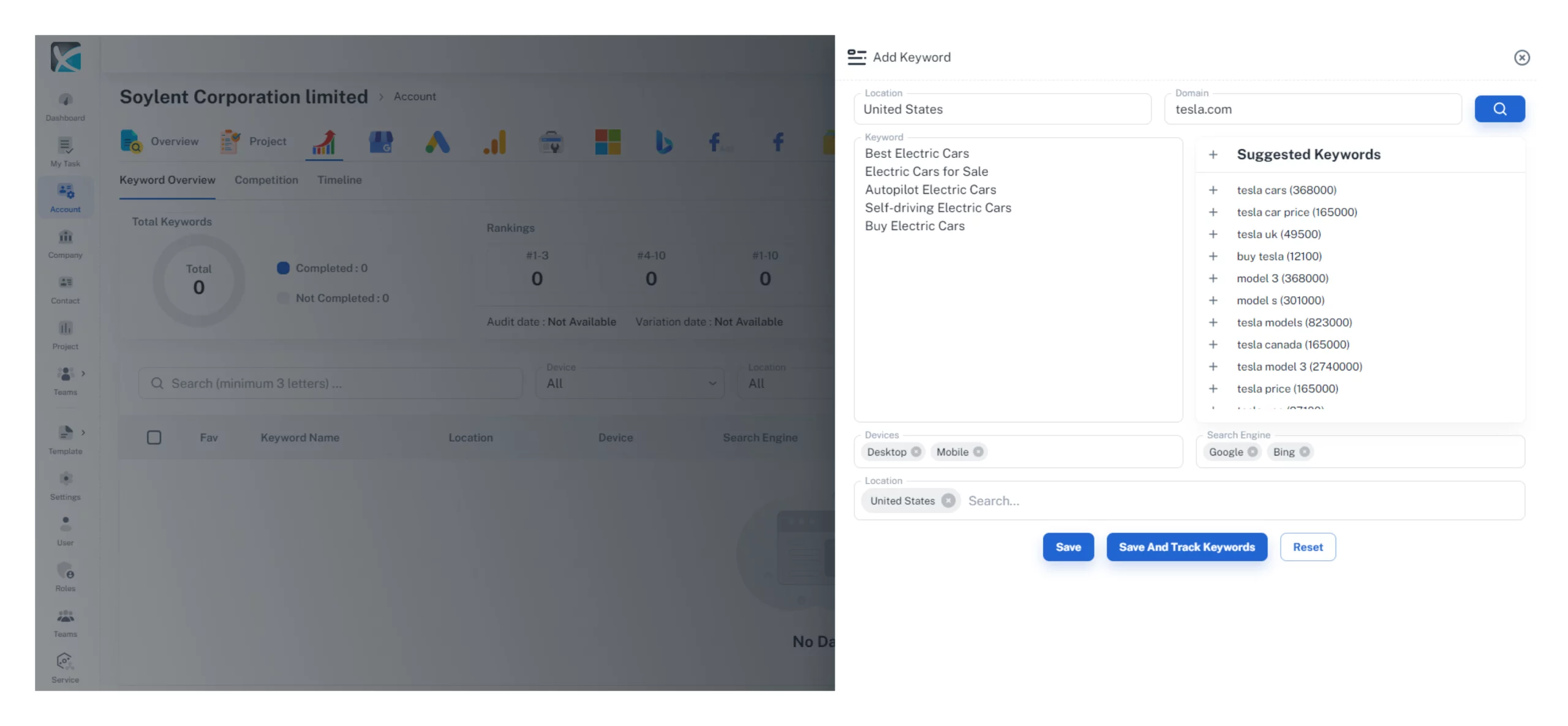Open the Facebook module icon

778,142
